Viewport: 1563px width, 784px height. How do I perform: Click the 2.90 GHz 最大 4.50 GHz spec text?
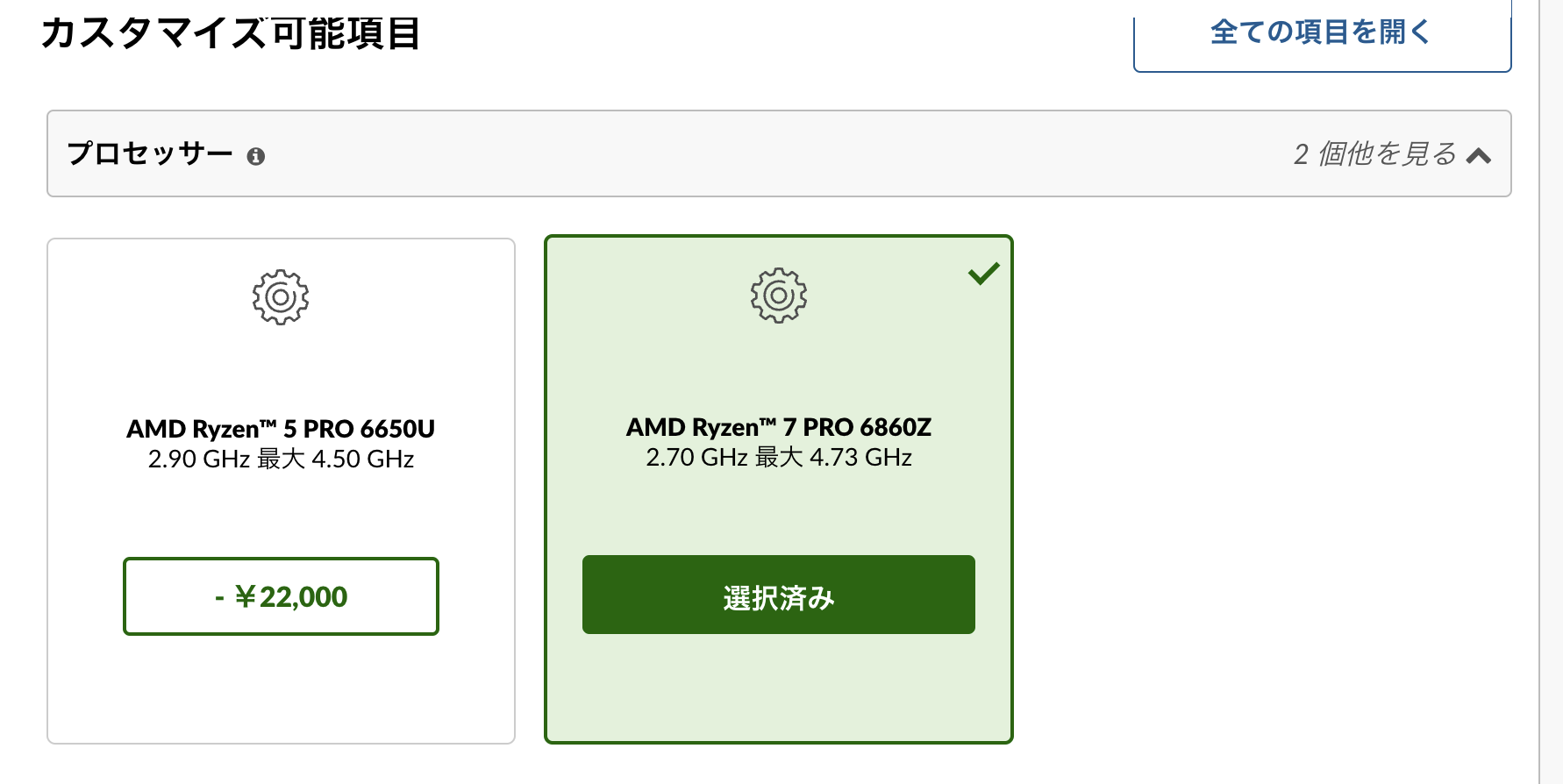click(281, 460)
